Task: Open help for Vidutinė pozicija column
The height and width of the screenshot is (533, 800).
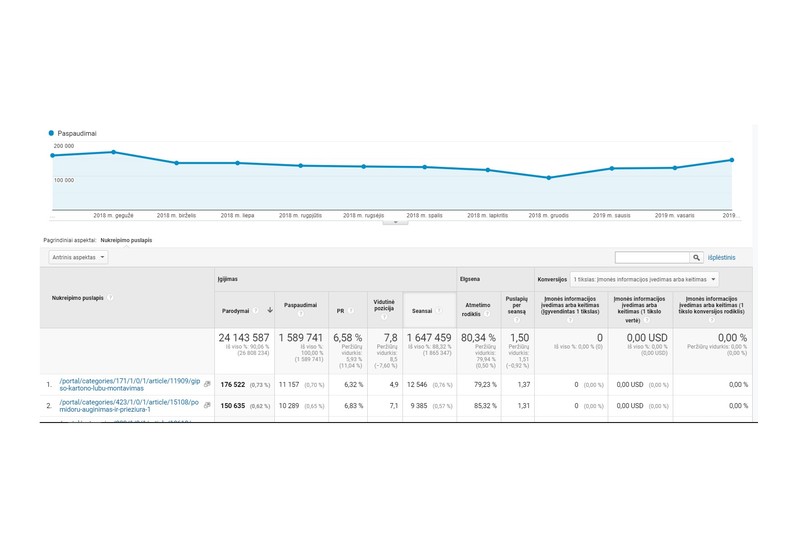Action: (384, 317)
